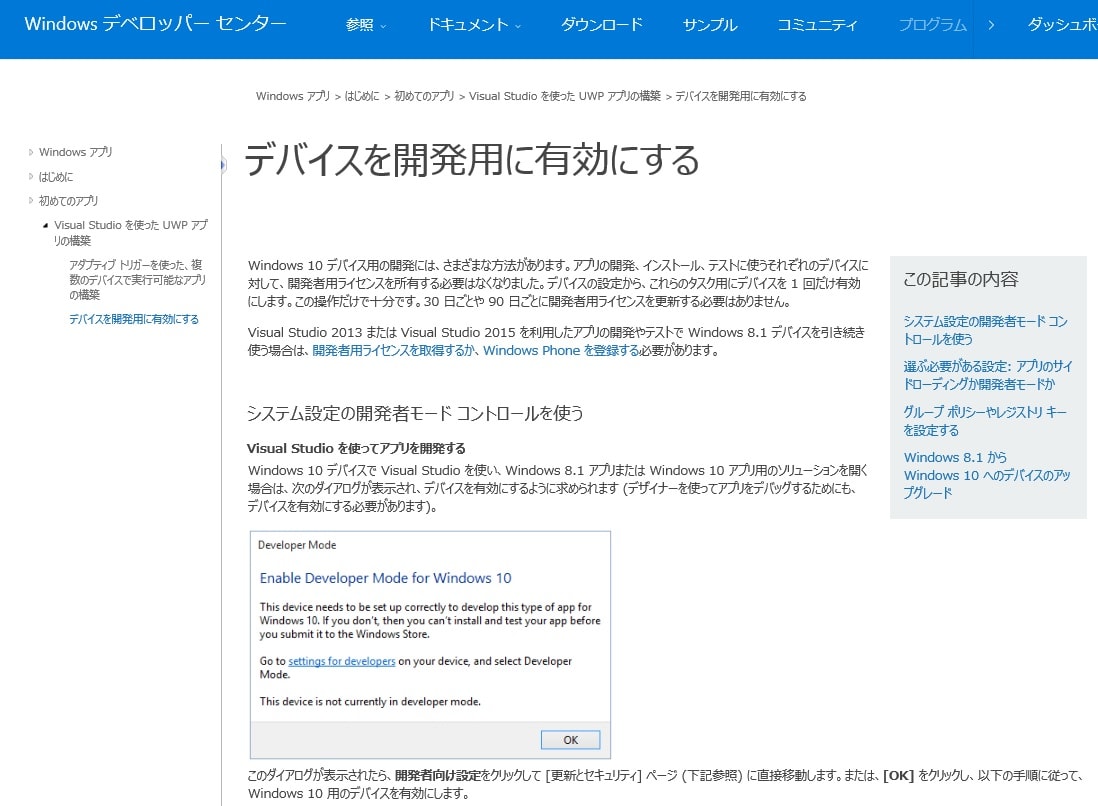The width and height of the screenshot is (1098, 806).
Task: Expand the Windows アプリ sidebar arrow
Action: (x=31, y=152)
